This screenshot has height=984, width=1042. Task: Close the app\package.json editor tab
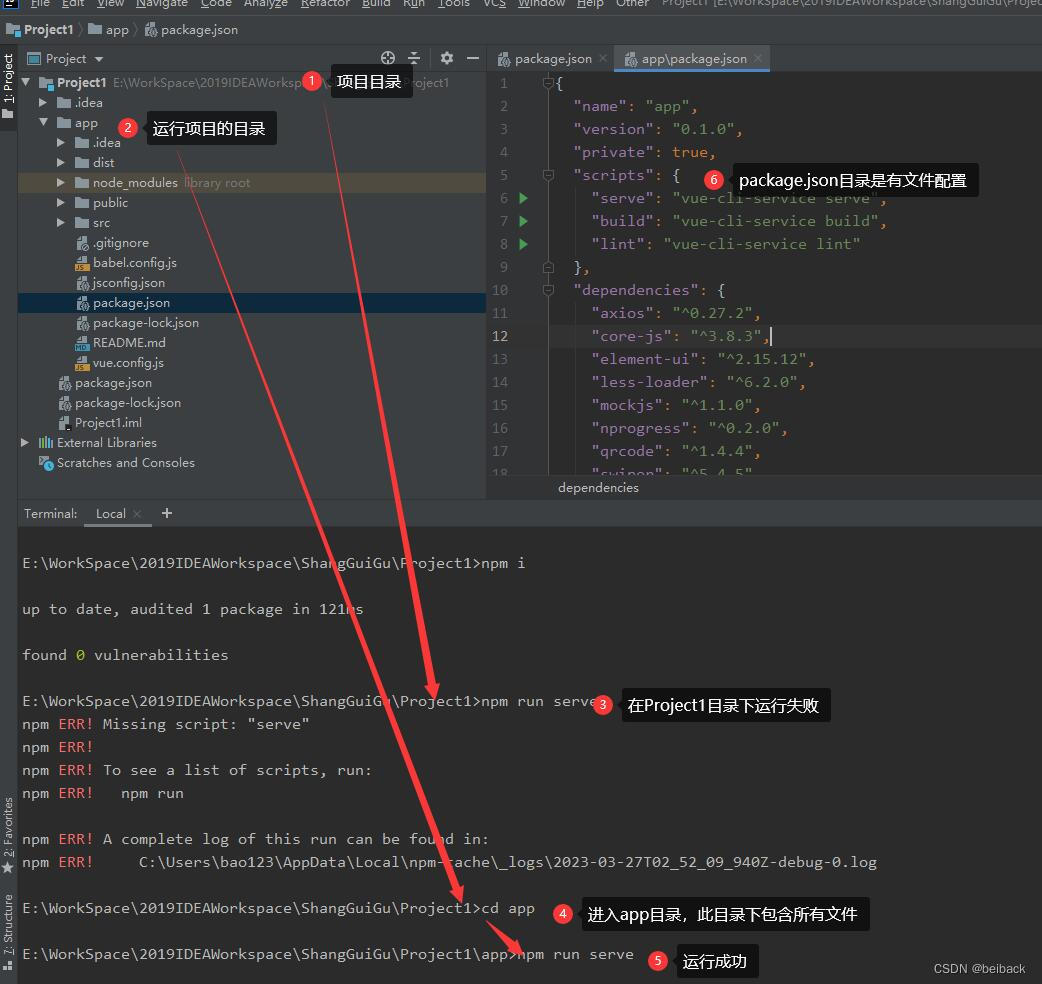(758, 58)
